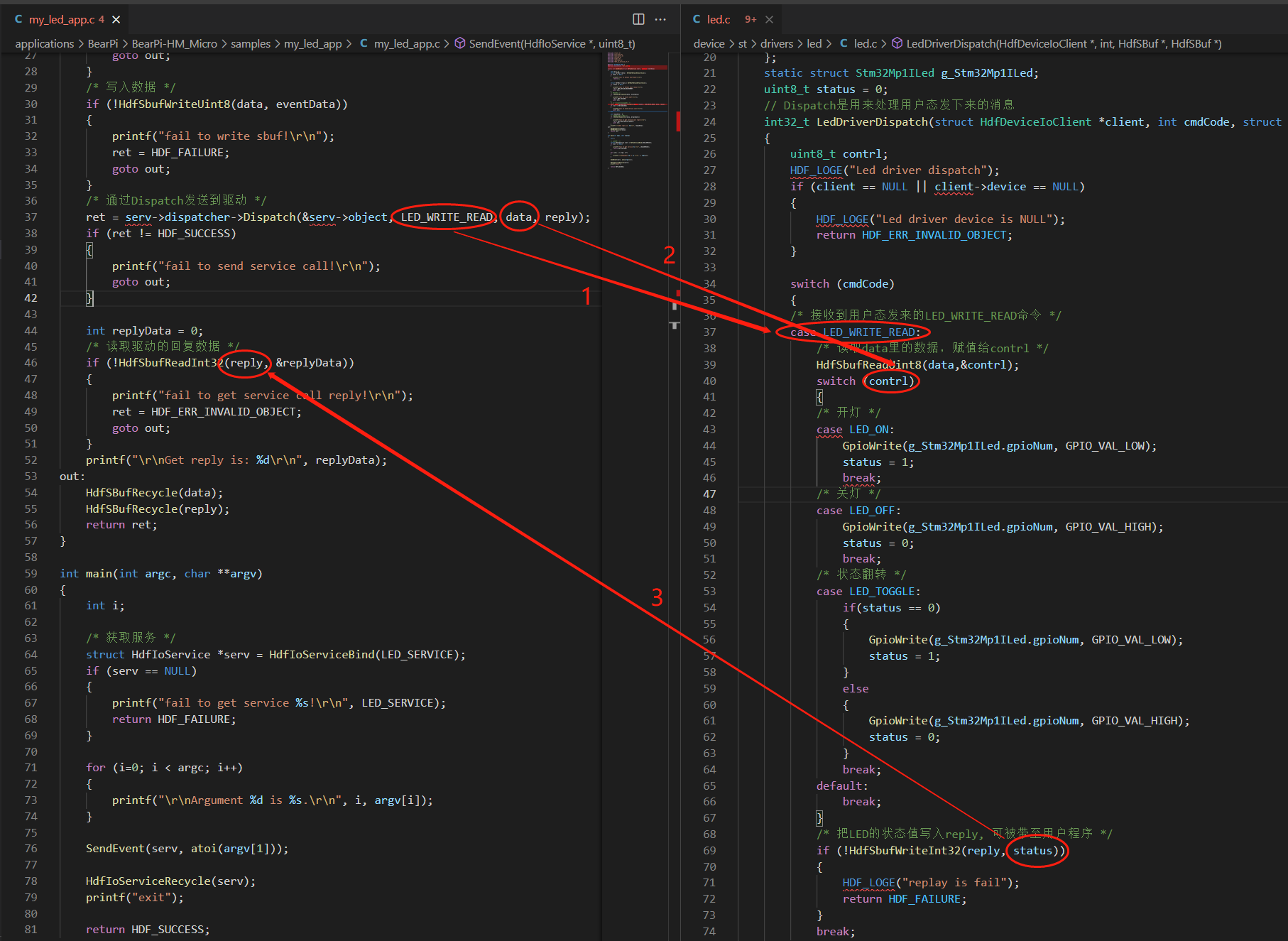Open LedDriverDispatch symbol breadcrumb
This screenshot has width=1288, height=941.
click(x=1064, y=43)
